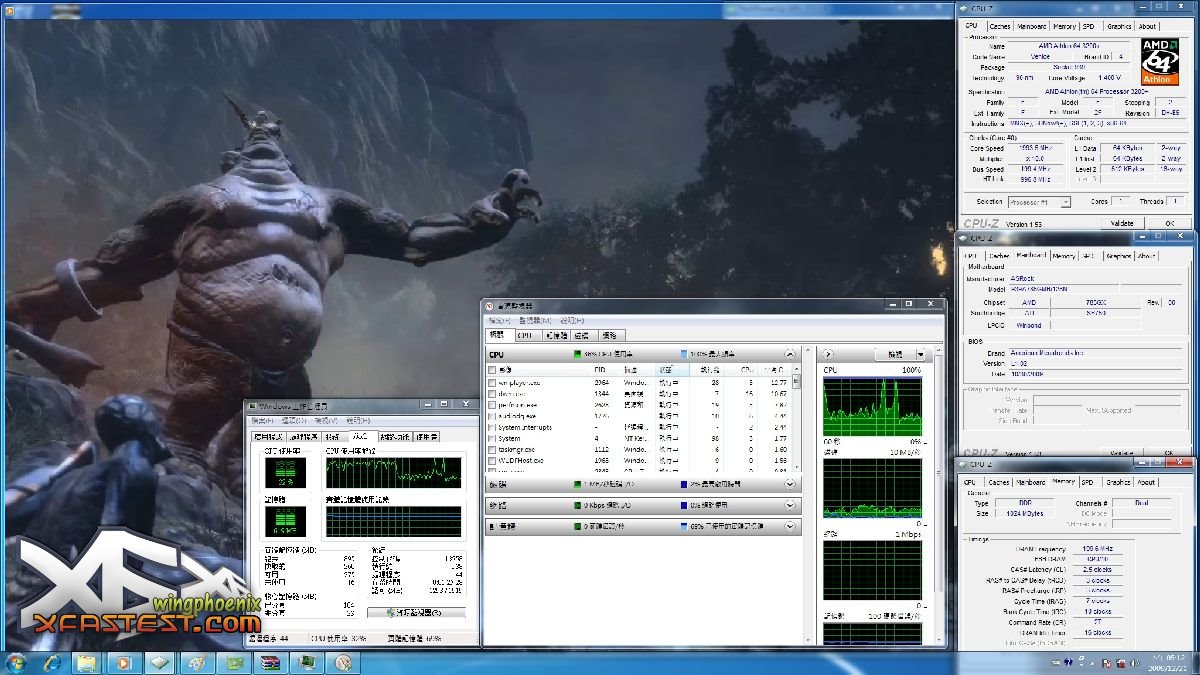The width and height of the screenshot is (1200, 675).
Task: Open the SPD tab in top CPU-Z window
Action: (1089, 27)
